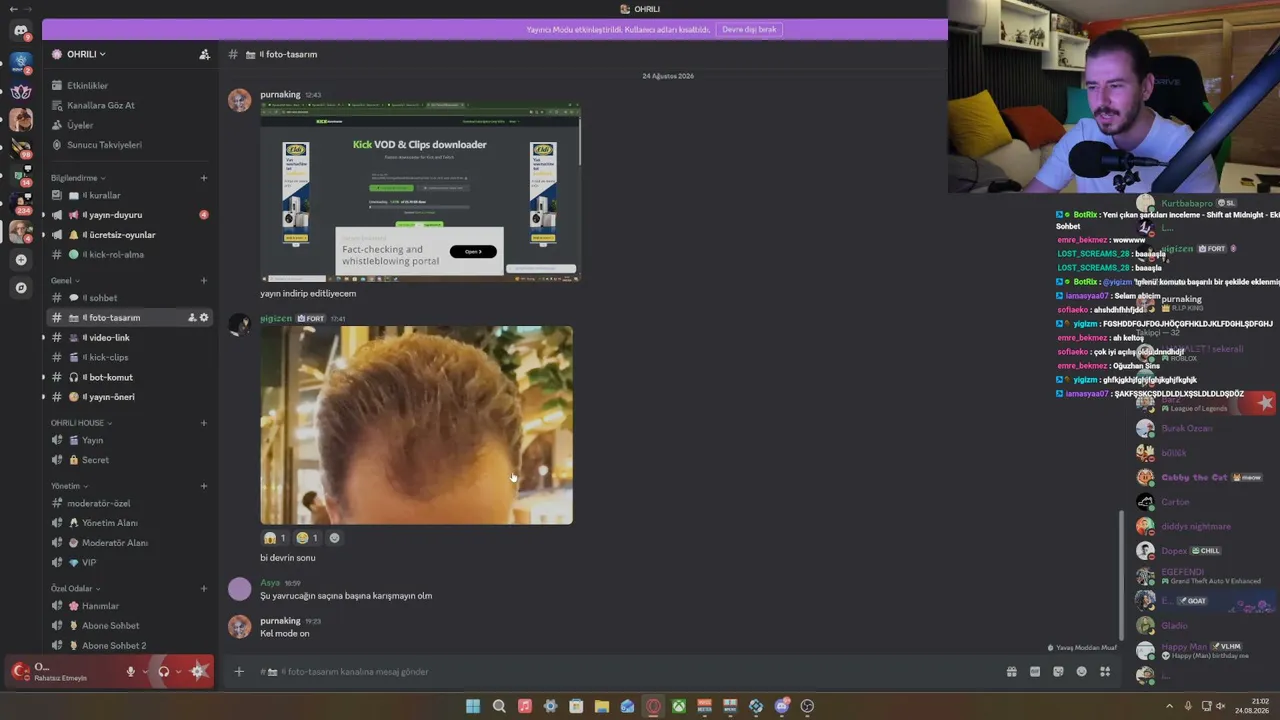Open ücretsiz-oyunlar channel
This screenshot has height=720, width=1280.
coord(129,235)
